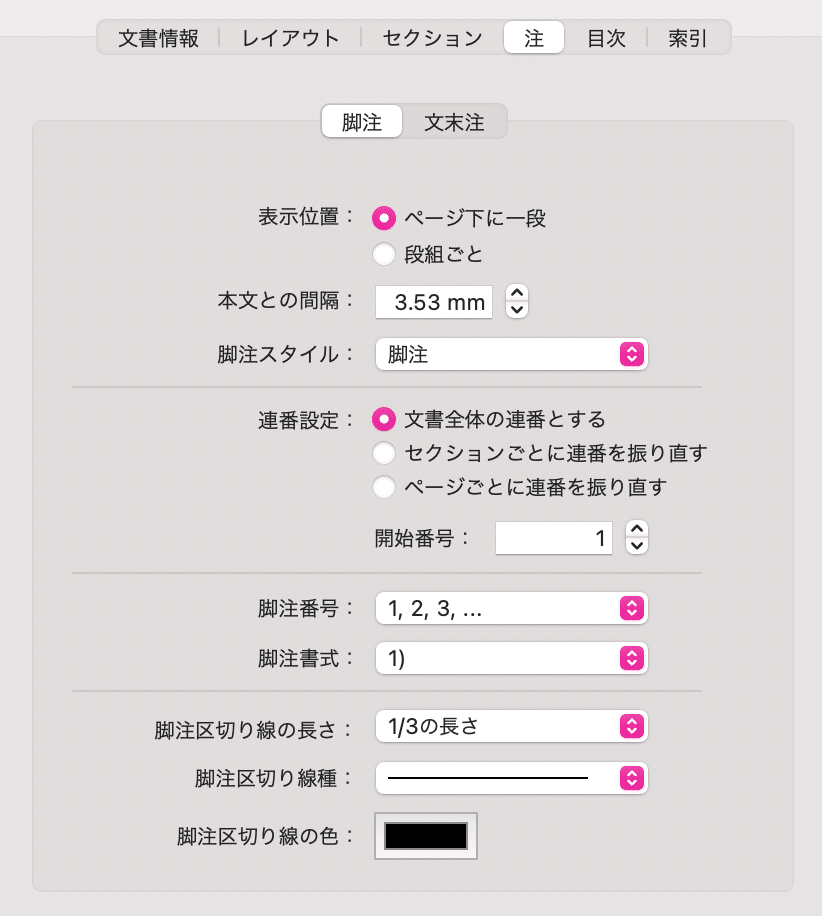Click the 脚注区切り線の色 color well
822x916 pixels.
pos(425,836)
